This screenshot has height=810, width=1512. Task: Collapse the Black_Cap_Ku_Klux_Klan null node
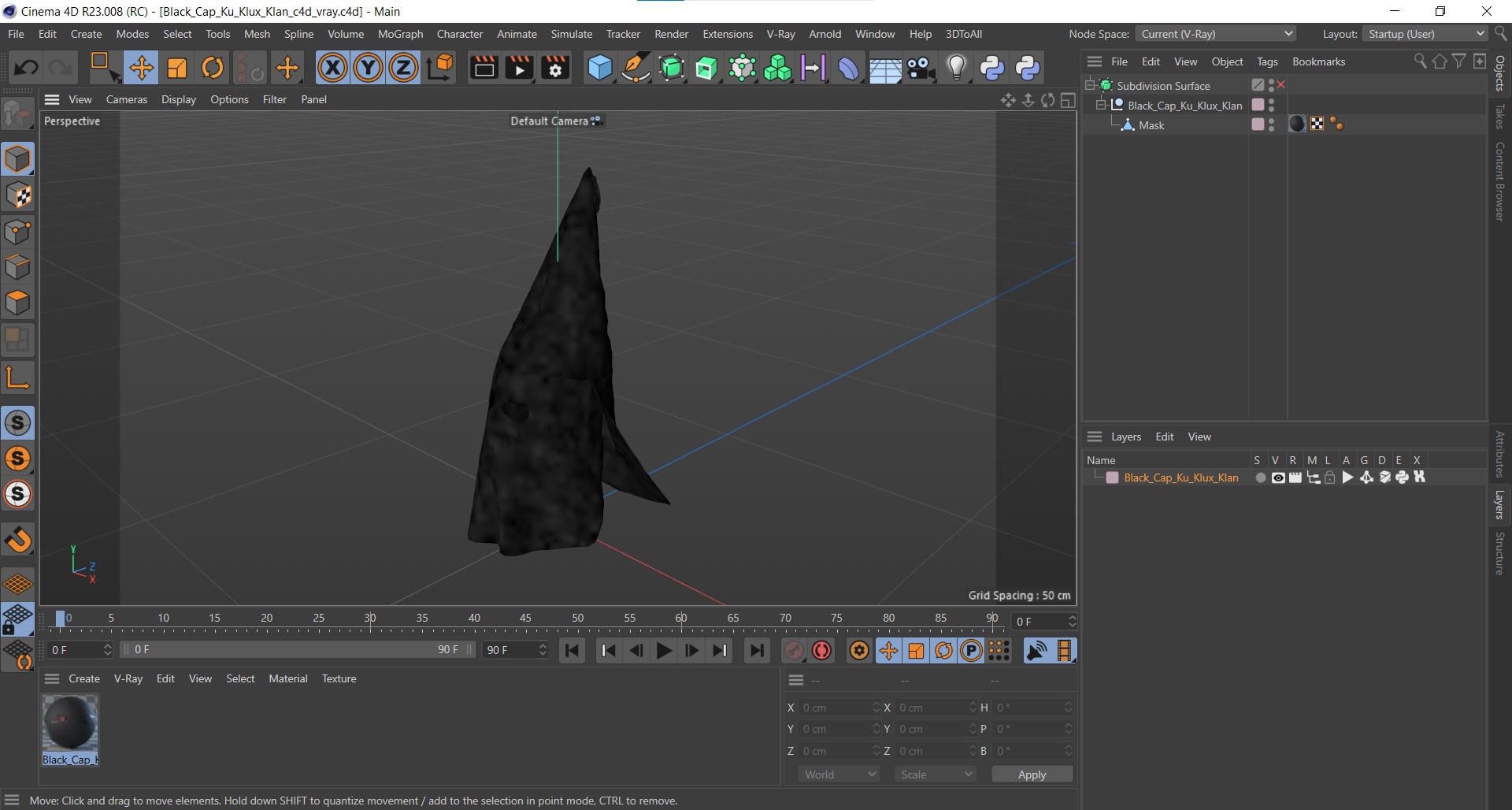(x=1101, y=105)
